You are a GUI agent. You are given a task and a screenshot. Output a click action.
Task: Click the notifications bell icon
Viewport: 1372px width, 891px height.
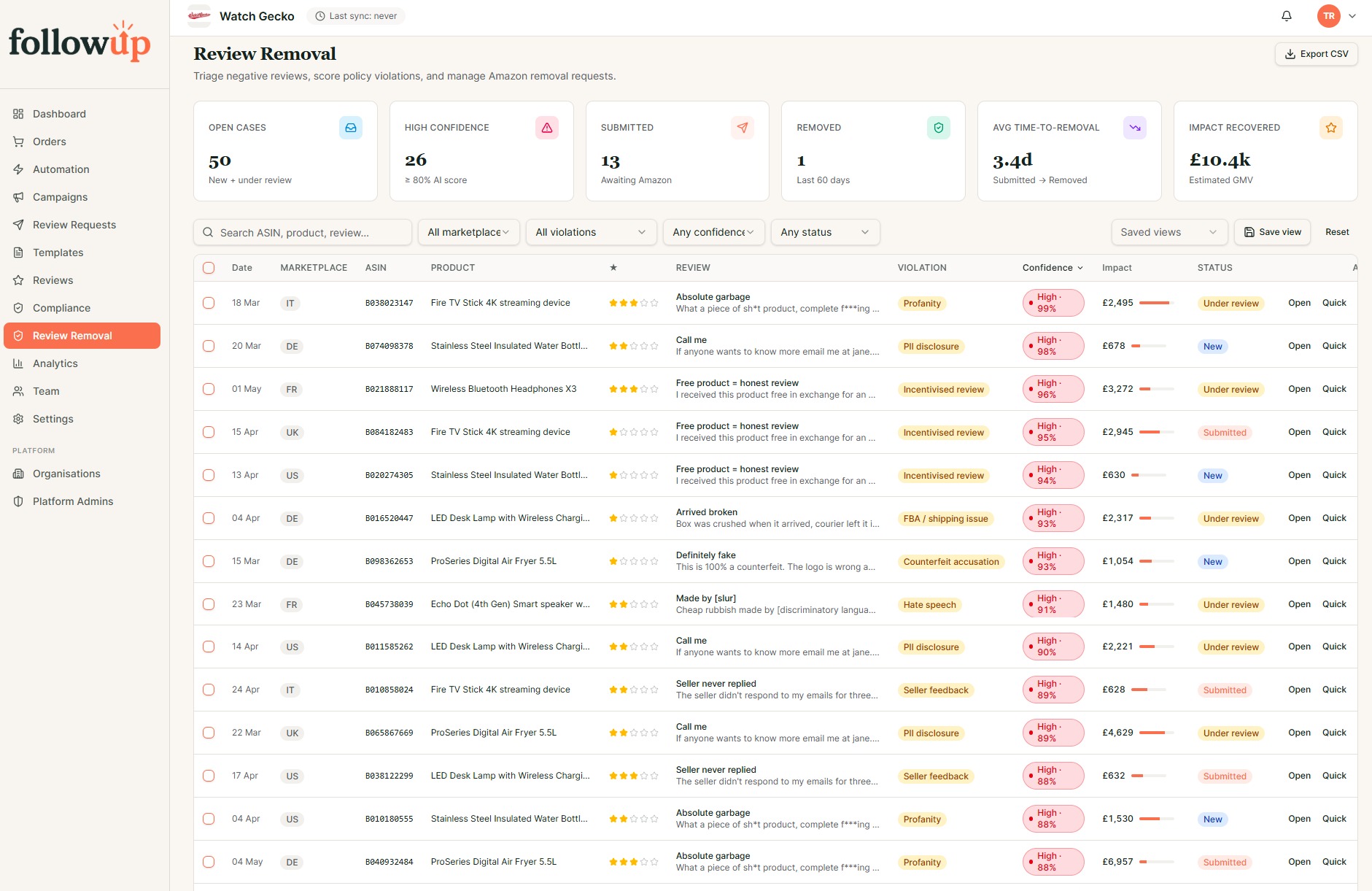(x=1287, y=16)
